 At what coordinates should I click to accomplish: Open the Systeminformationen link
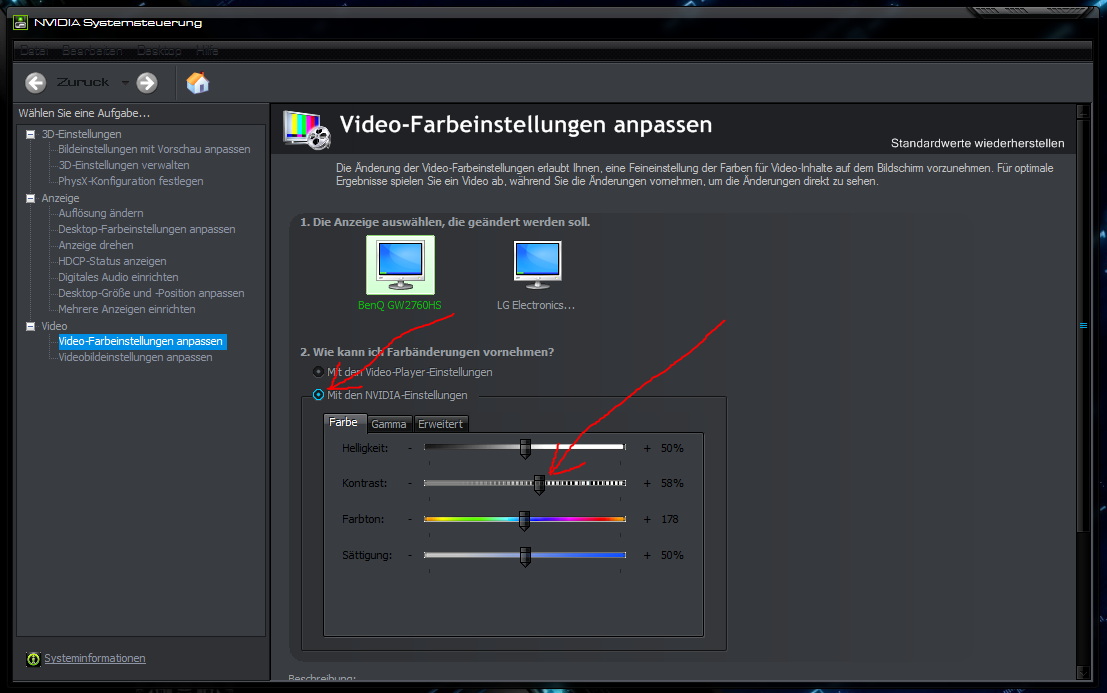click(95, 658)
